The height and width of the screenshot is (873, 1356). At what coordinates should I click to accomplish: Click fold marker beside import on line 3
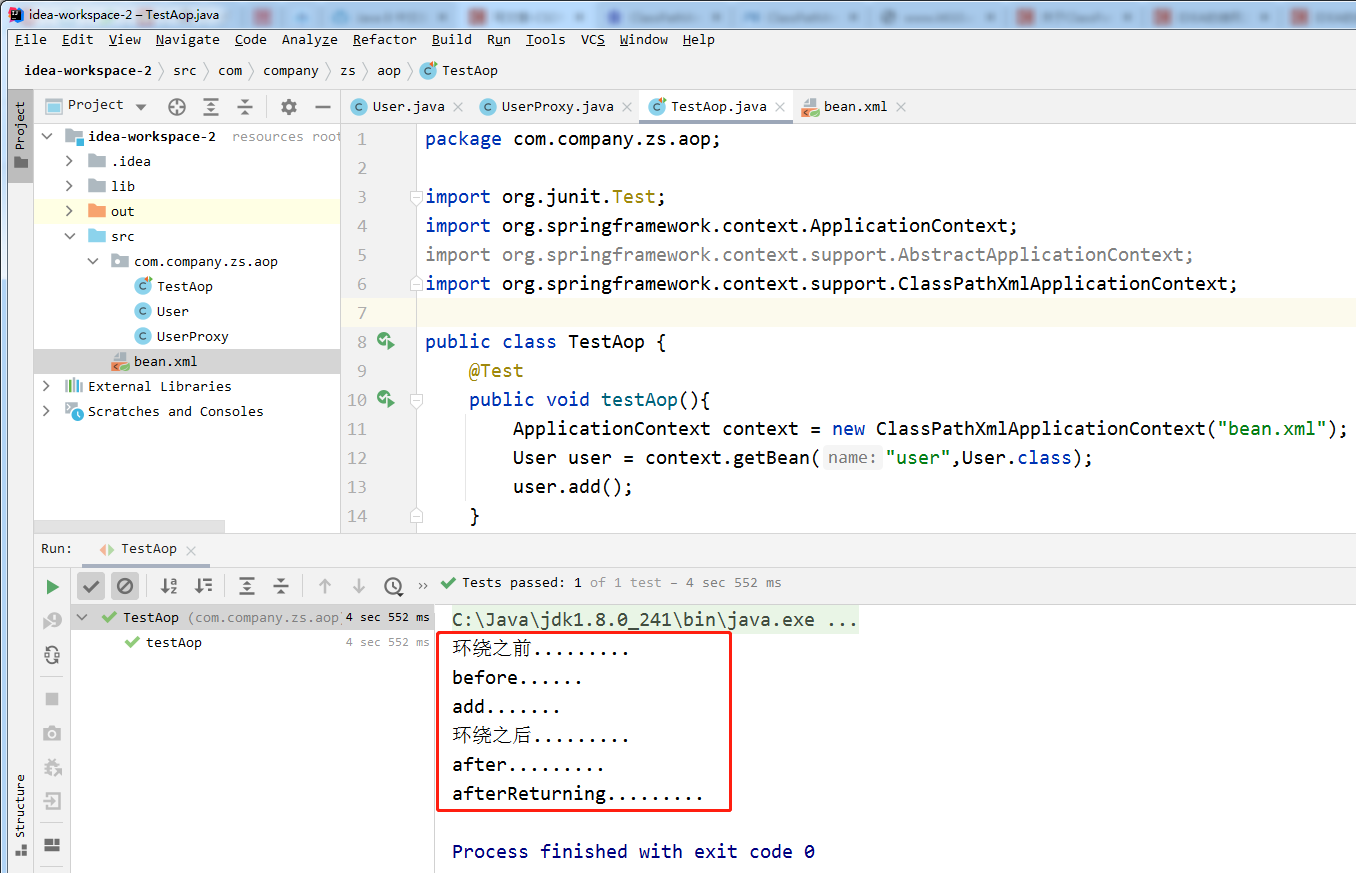[416, 198]
